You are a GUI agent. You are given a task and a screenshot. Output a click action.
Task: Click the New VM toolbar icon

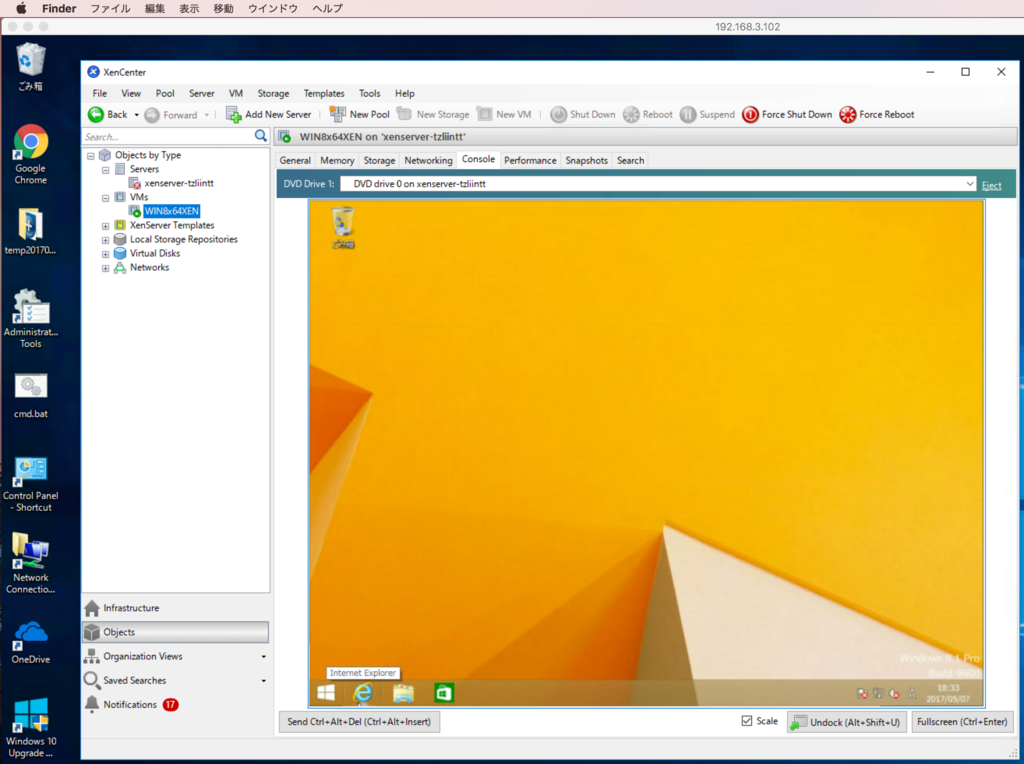click(x=484, y=114)
